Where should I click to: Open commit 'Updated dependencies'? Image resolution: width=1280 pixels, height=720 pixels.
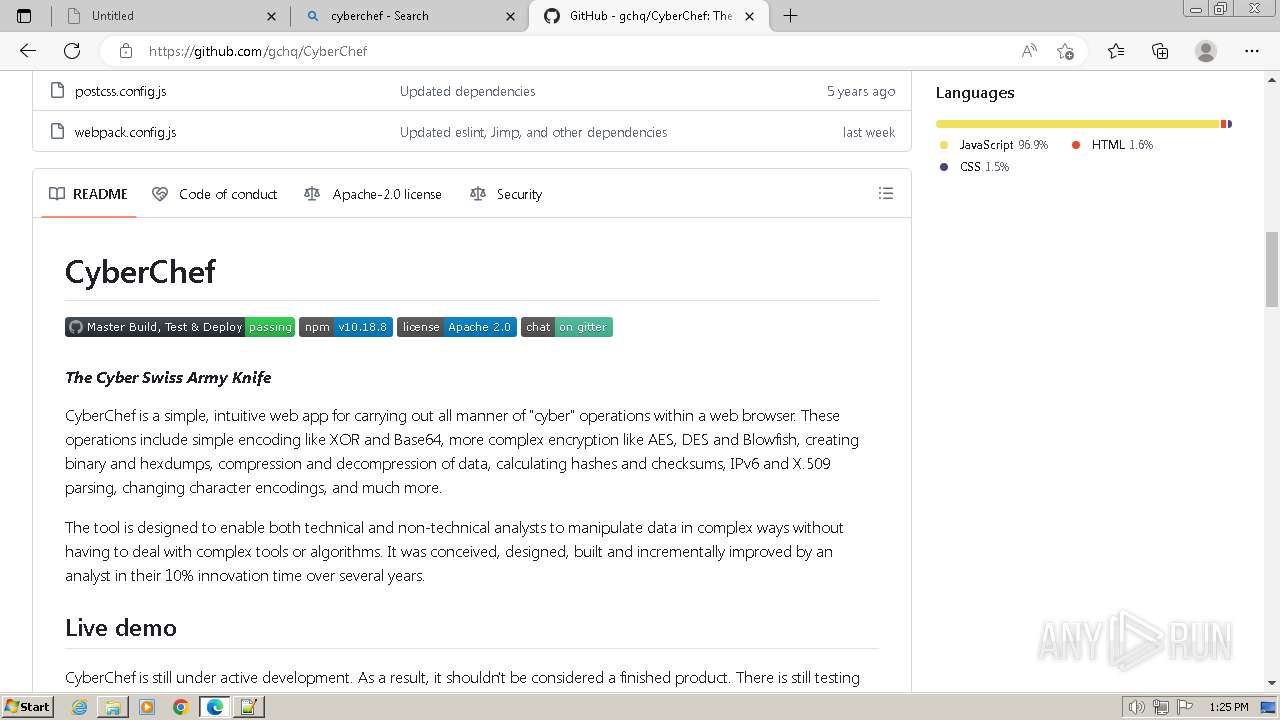click(467, 91)
